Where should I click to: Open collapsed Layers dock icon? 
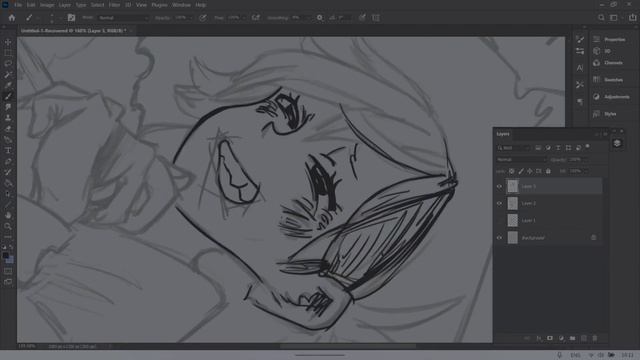tap(617, 143)
